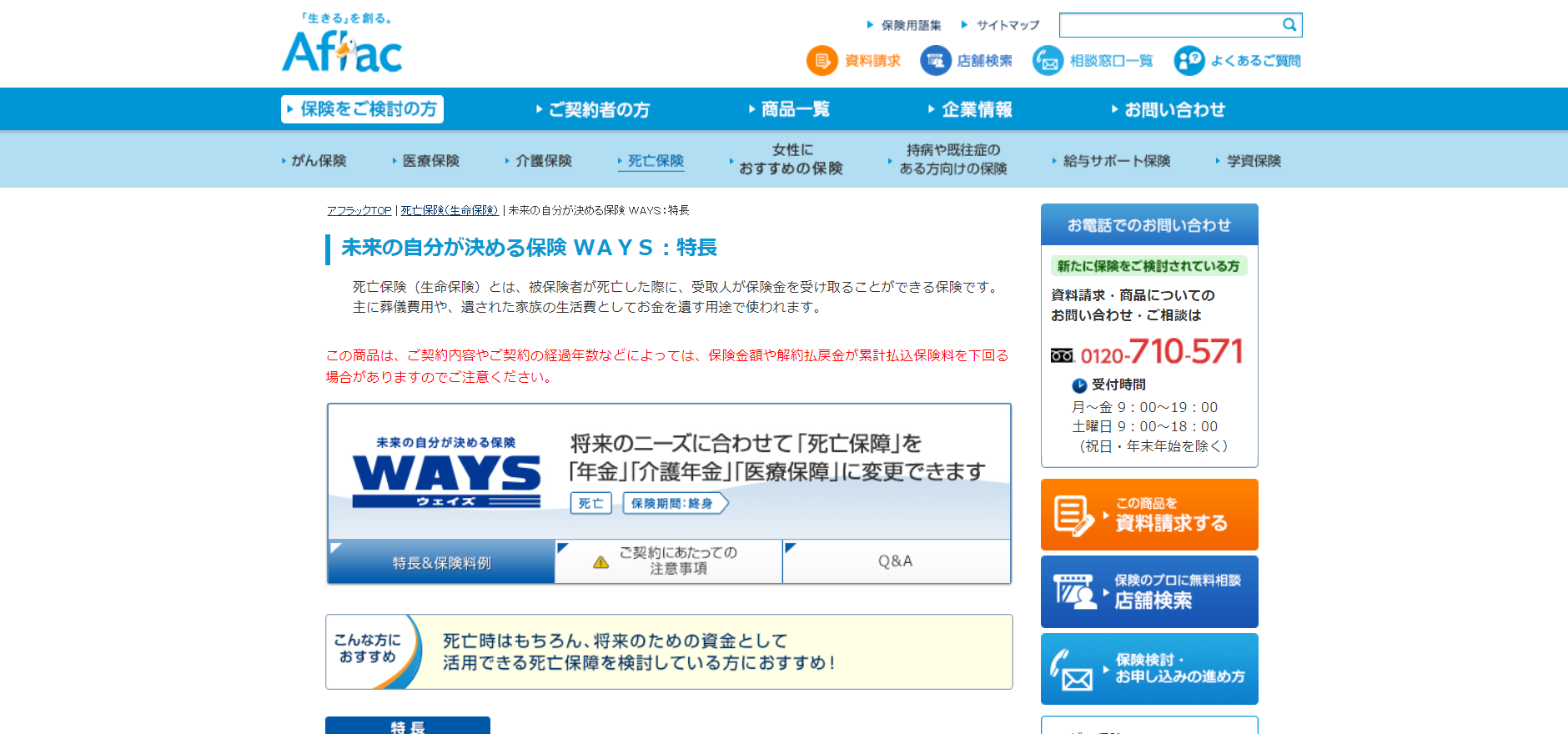Focus the site search input field
1568x734 pixels.
point(1170,25)
